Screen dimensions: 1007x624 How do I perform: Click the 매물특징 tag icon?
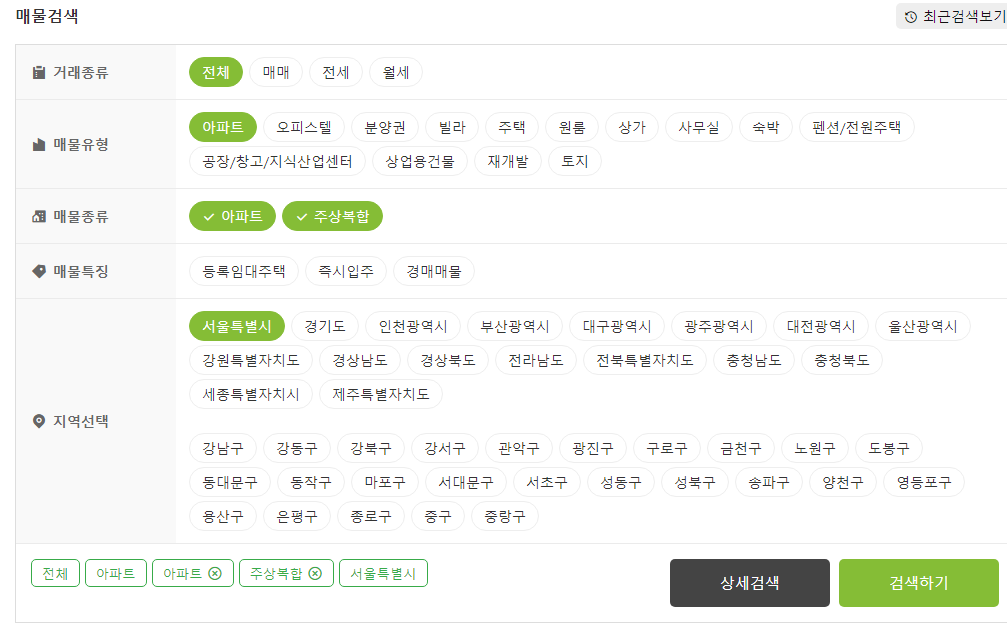coord(39,272)
